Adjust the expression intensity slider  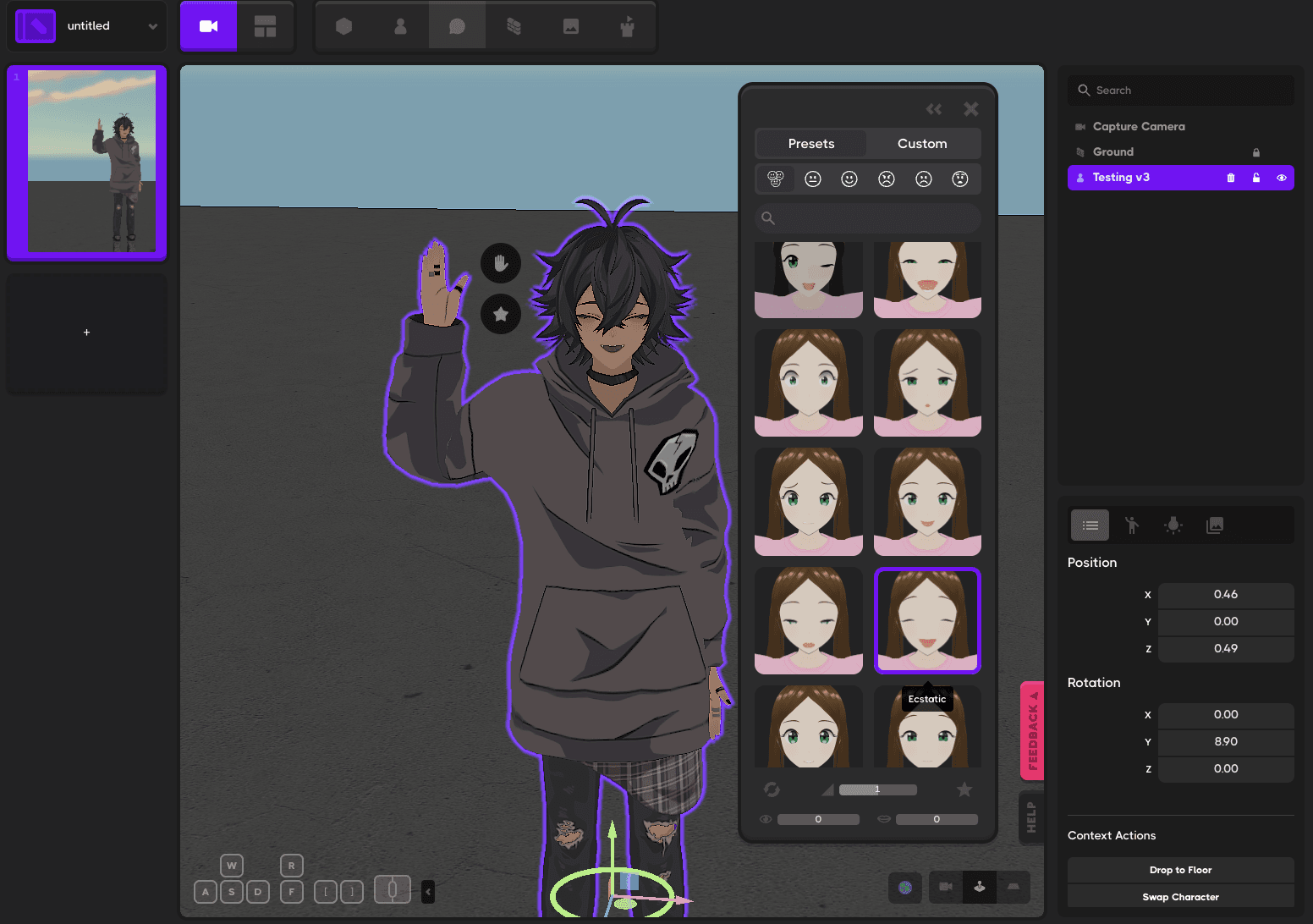[x=877, y=789]
